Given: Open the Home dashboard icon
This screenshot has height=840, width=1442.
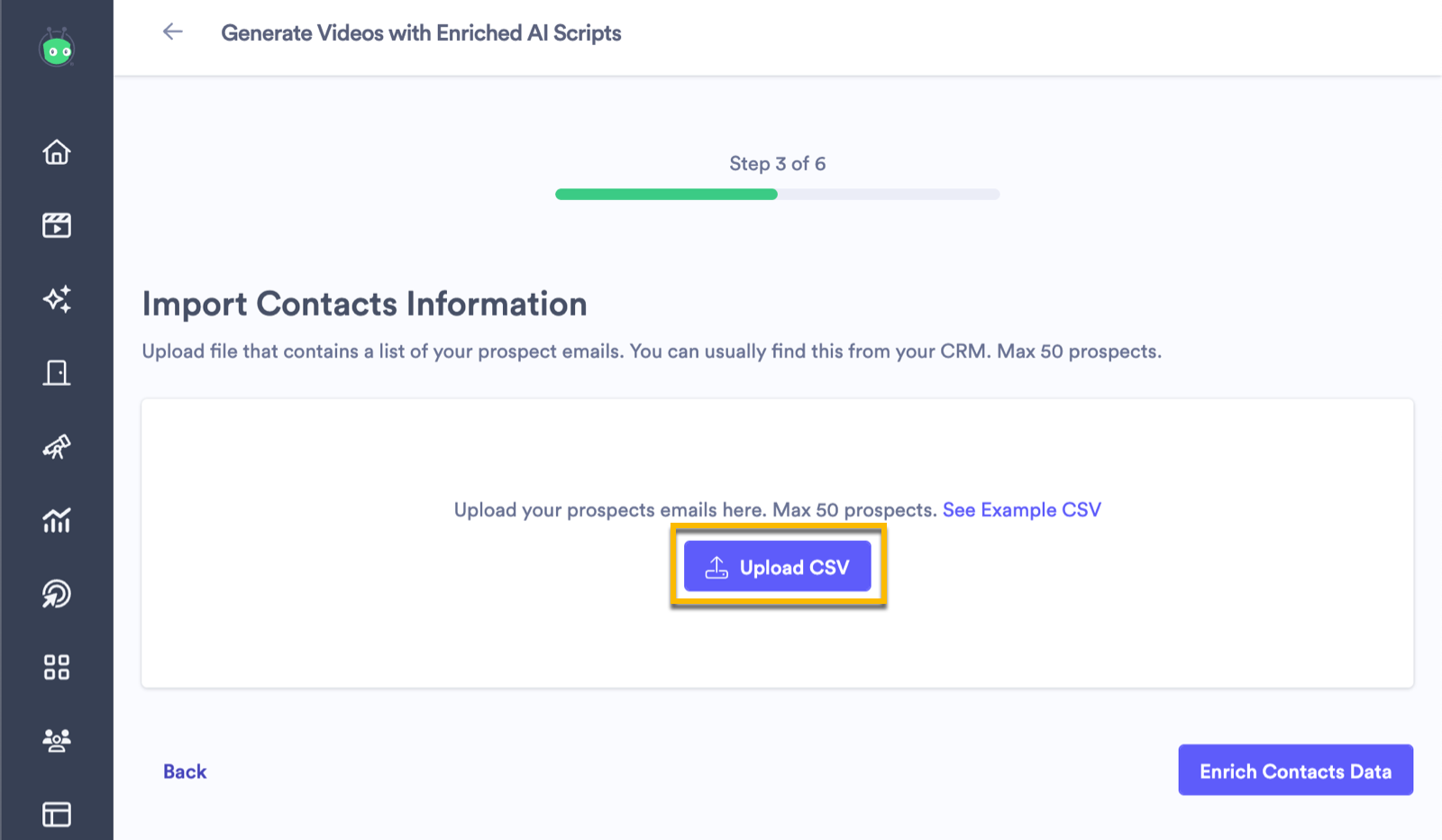Looking at the screenshot, I should [57, 152].
